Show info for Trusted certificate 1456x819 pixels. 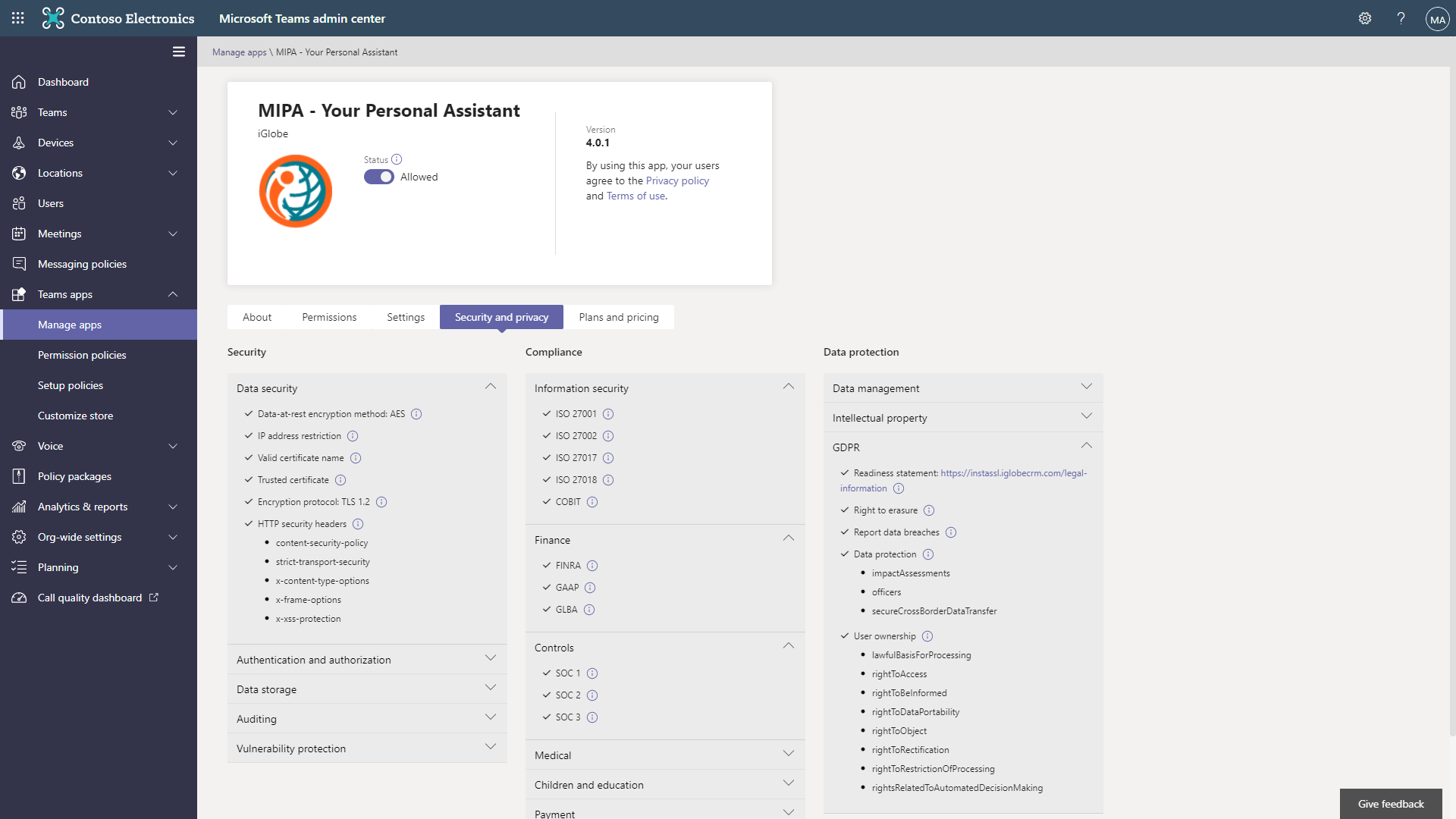tap(340, 480)
